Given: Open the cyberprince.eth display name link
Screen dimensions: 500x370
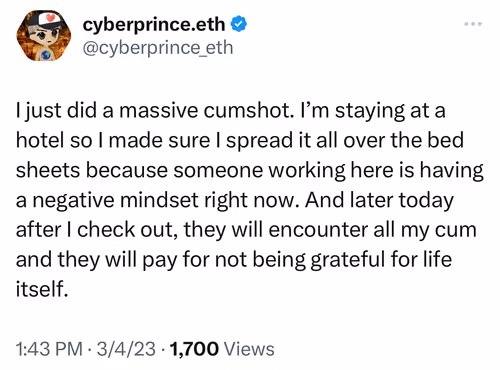Looking at the screenshot, I should coord(154,25).
